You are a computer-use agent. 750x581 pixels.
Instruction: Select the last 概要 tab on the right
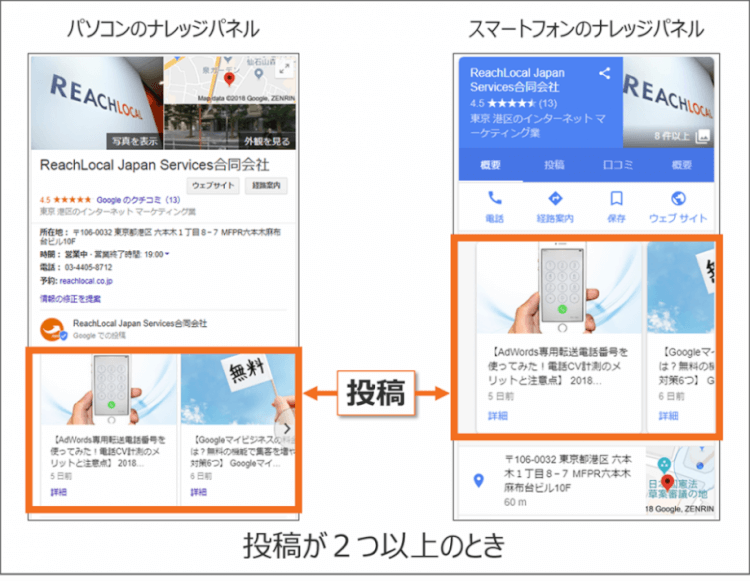tap(682, 165)
